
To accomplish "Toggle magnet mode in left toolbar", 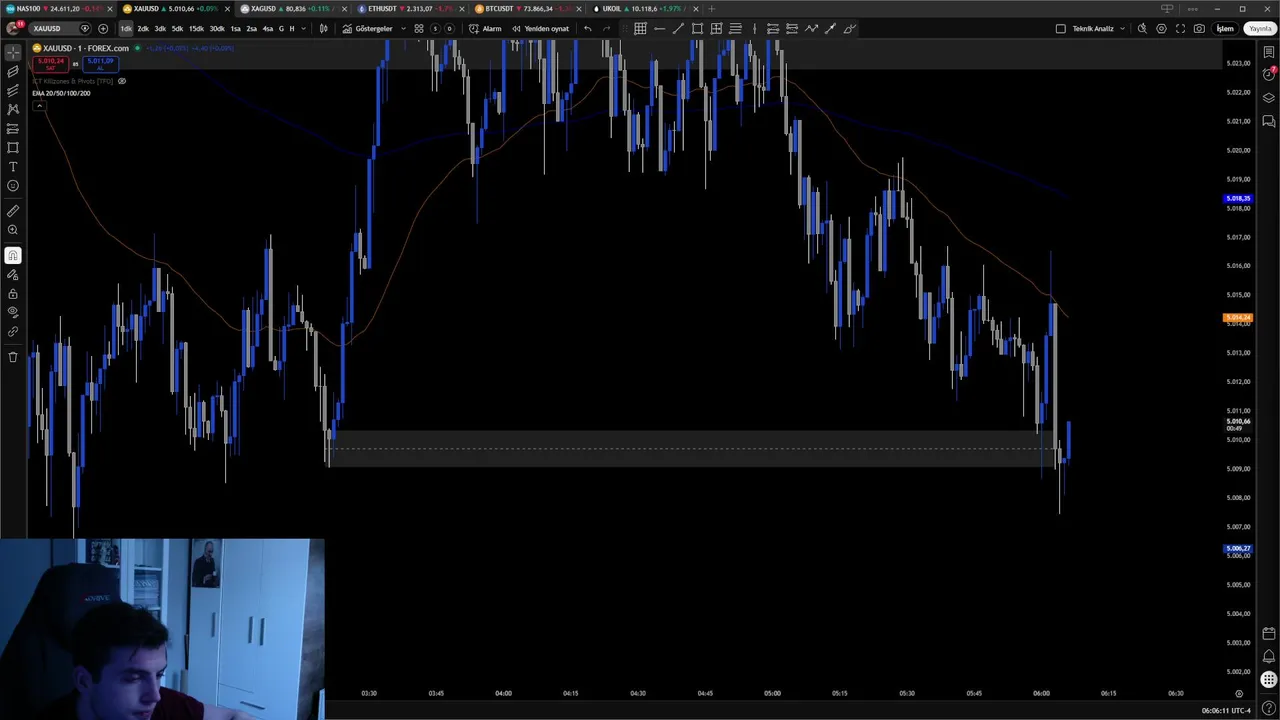I will point(13,256).
